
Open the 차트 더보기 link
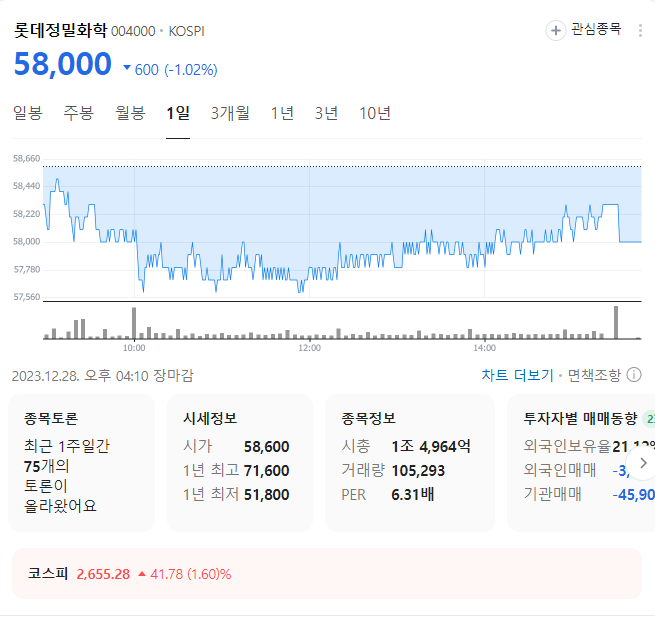point(517,375)
